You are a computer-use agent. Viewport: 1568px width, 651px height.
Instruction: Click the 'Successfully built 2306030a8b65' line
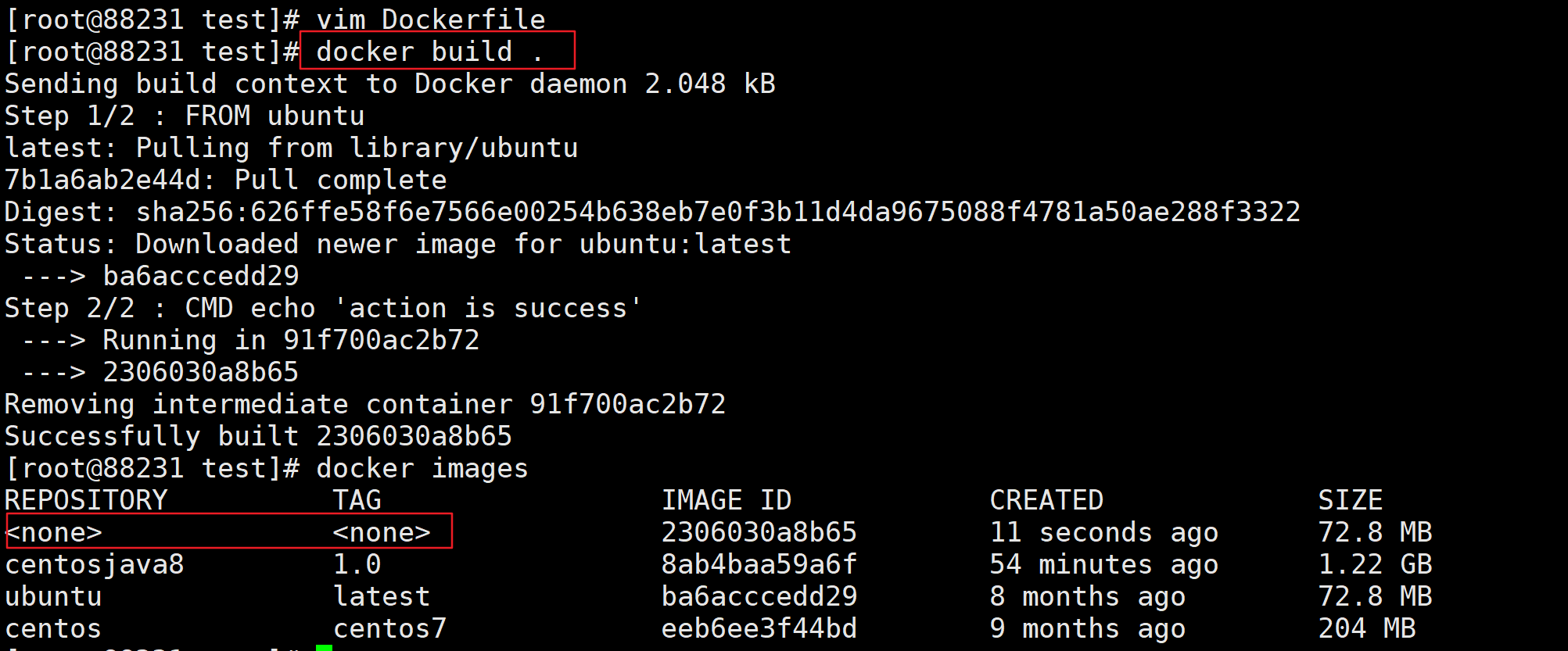(x=258, y=436)
